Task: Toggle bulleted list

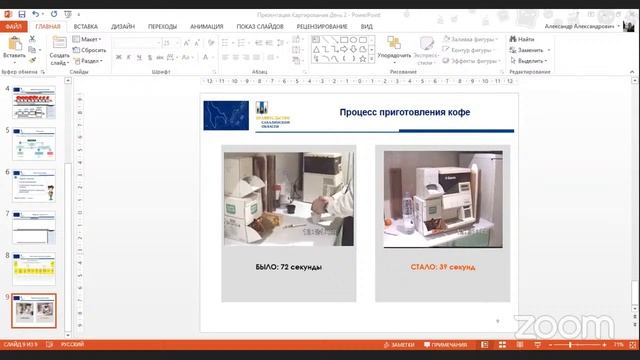Action: (x=226, y=43)
